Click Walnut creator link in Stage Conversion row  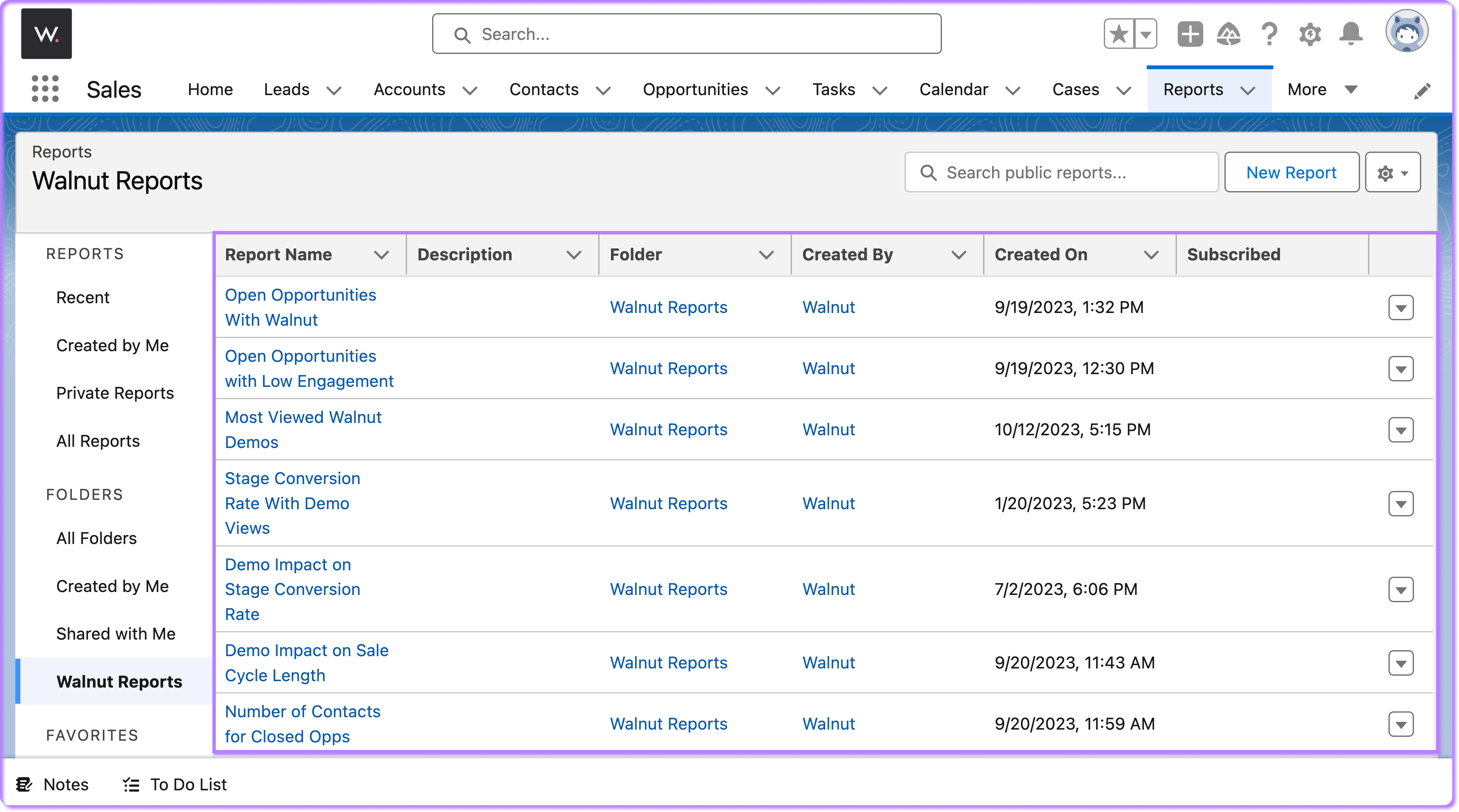click(x=828, y=503)
